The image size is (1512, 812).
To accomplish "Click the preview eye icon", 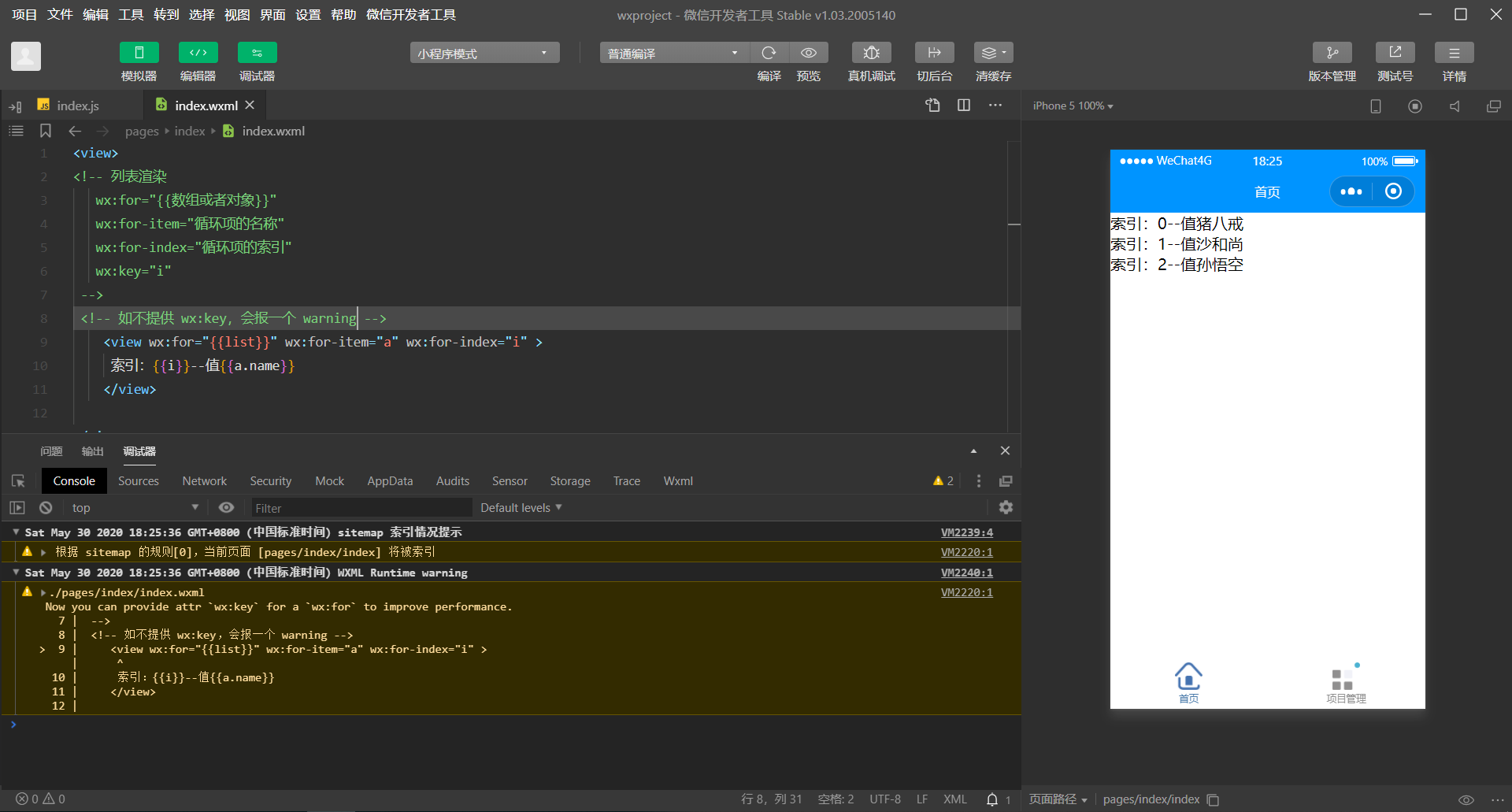I will coord(809,53).
